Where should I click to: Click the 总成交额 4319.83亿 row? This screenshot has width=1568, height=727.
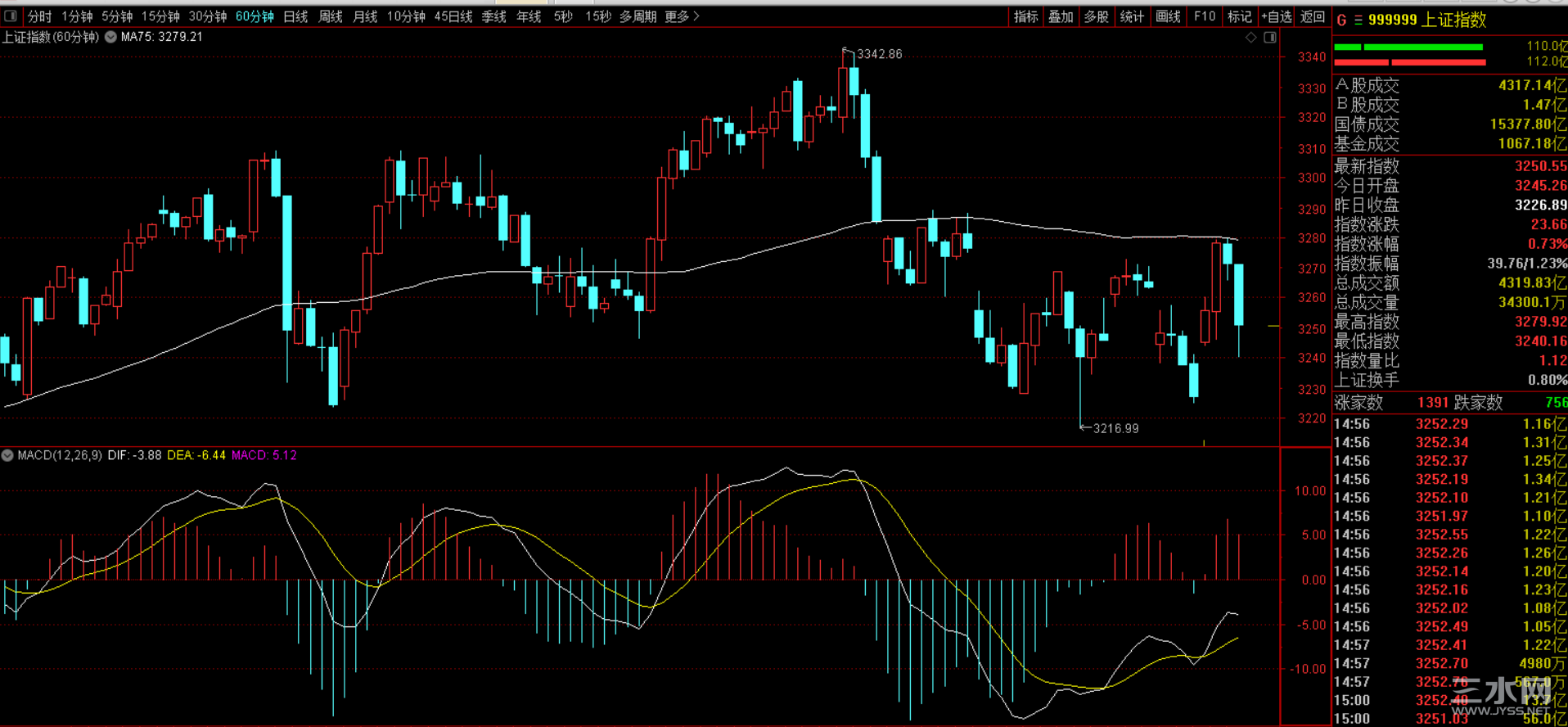pyautogui.click(x=1450, y=283)
